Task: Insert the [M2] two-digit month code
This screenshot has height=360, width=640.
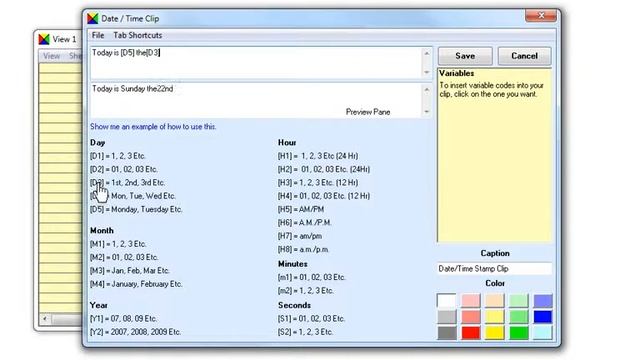Action: [124, 258]
